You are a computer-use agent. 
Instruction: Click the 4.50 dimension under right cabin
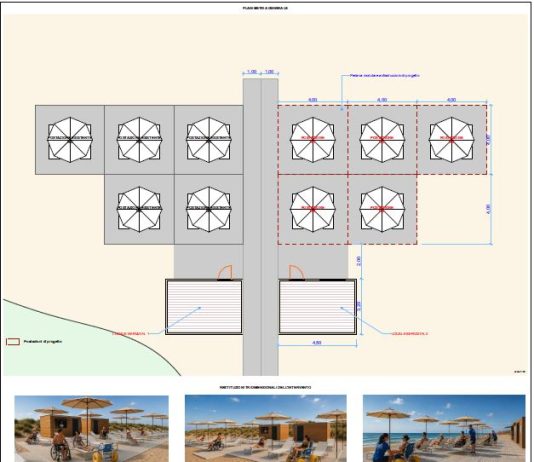click(x=317, y=342)
